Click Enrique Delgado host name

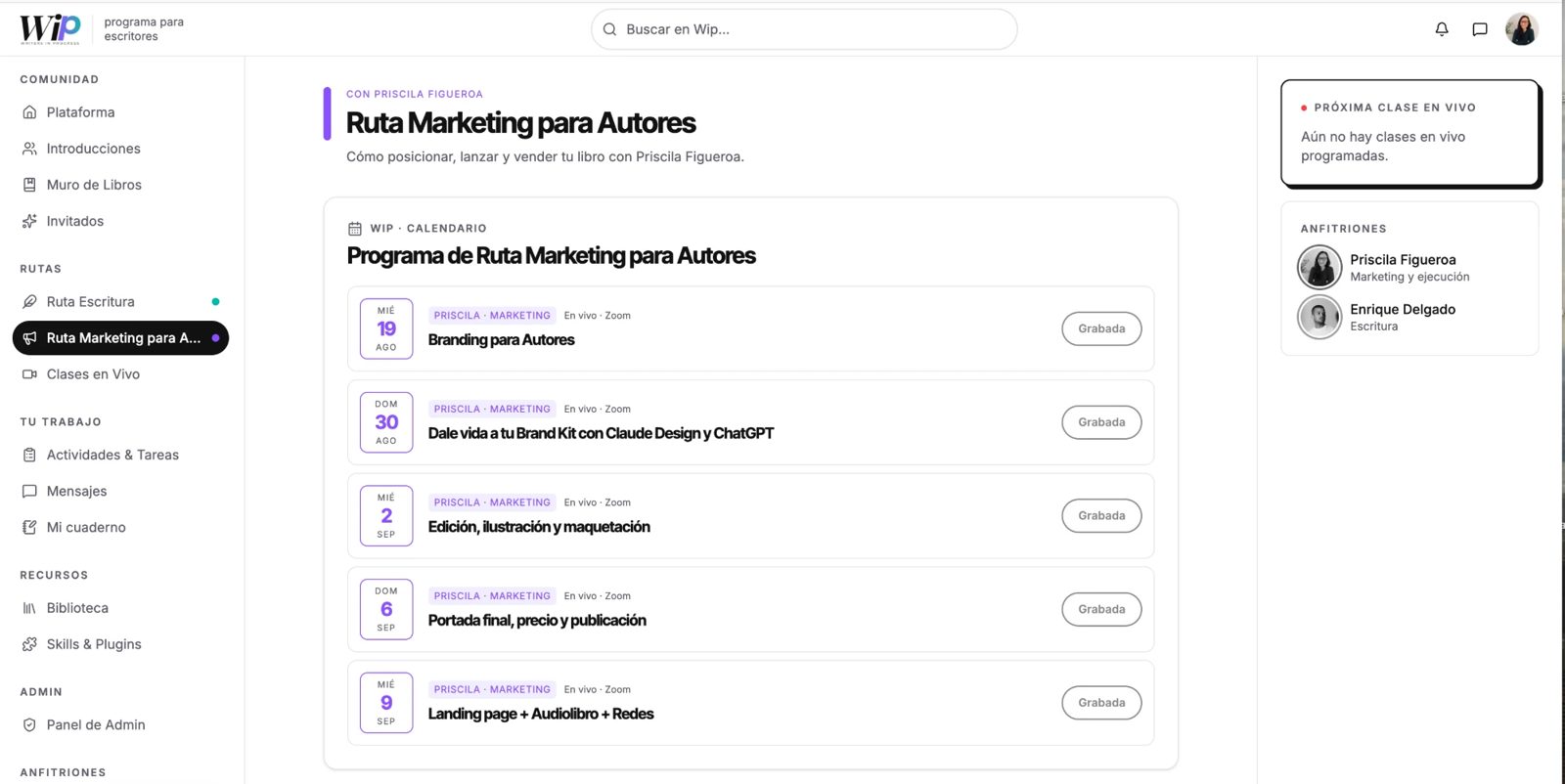(1403, 310)
